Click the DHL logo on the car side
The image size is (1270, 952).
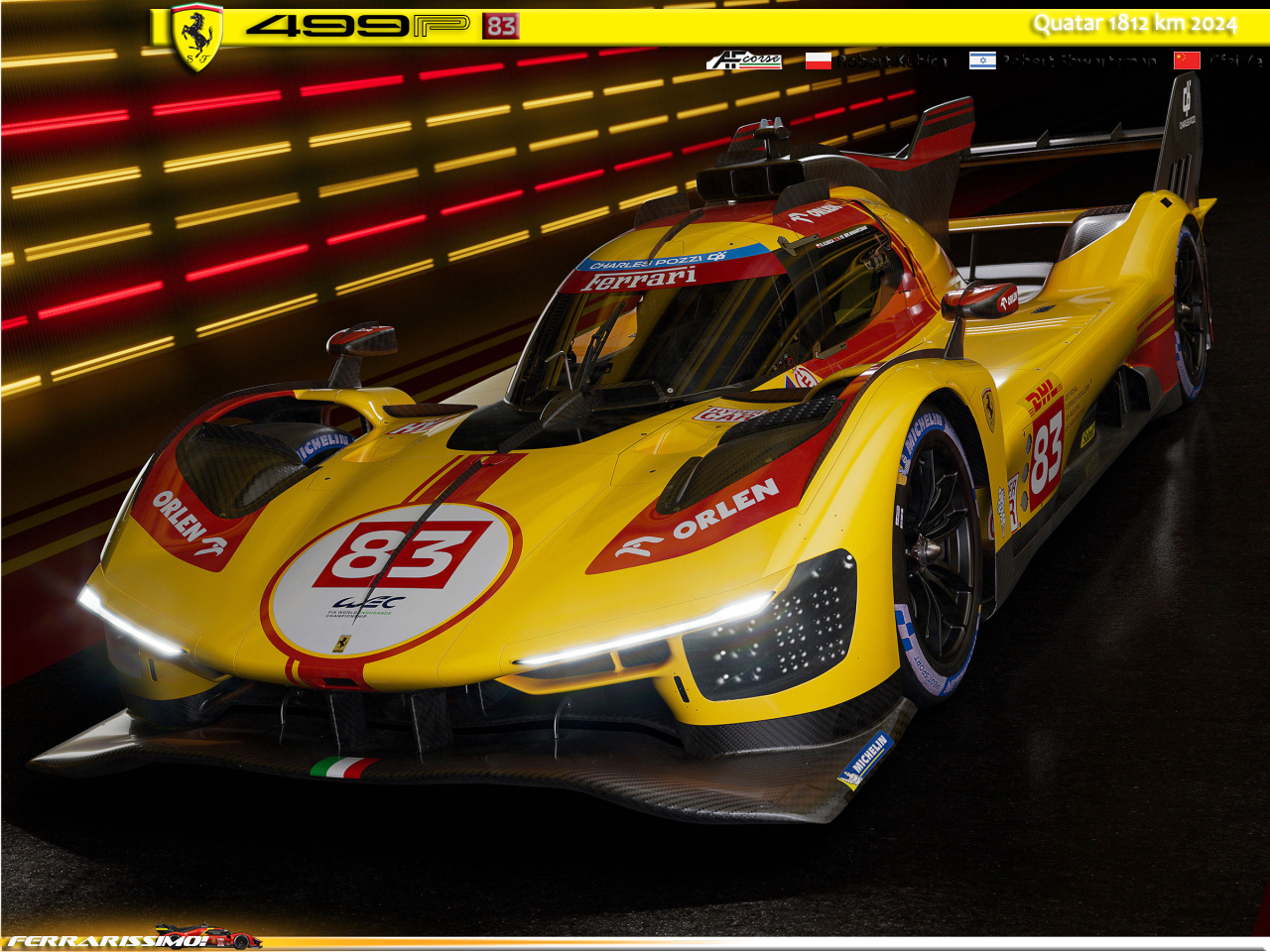(1043, 397)
